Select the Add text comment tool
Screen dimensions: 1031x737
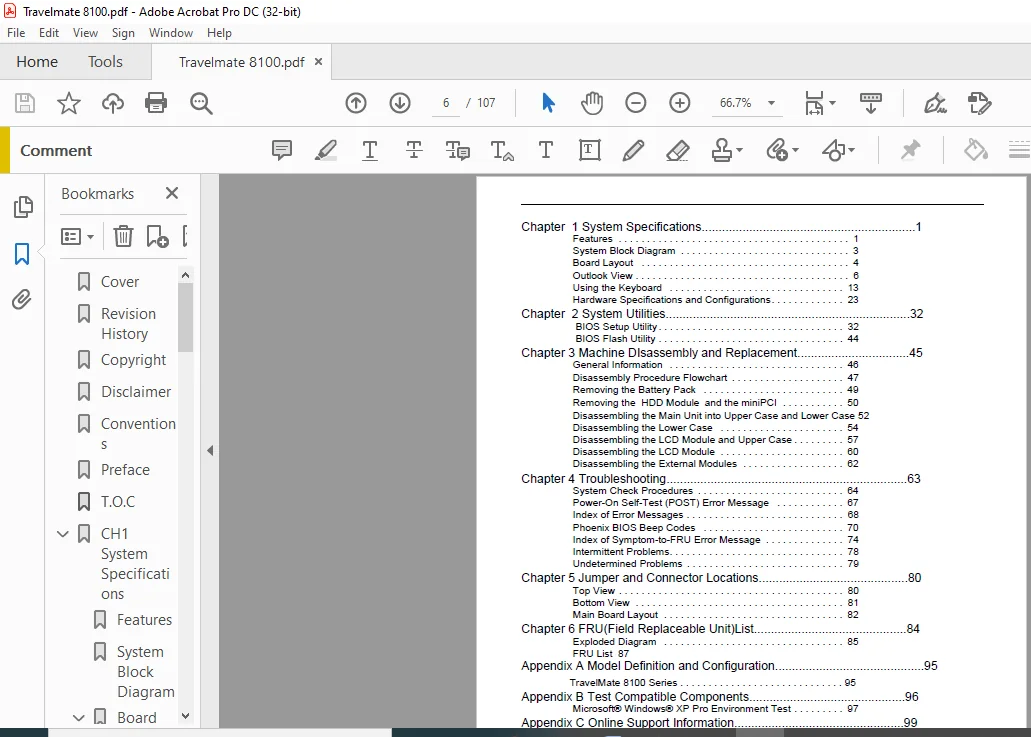click(x=545, y=151)
